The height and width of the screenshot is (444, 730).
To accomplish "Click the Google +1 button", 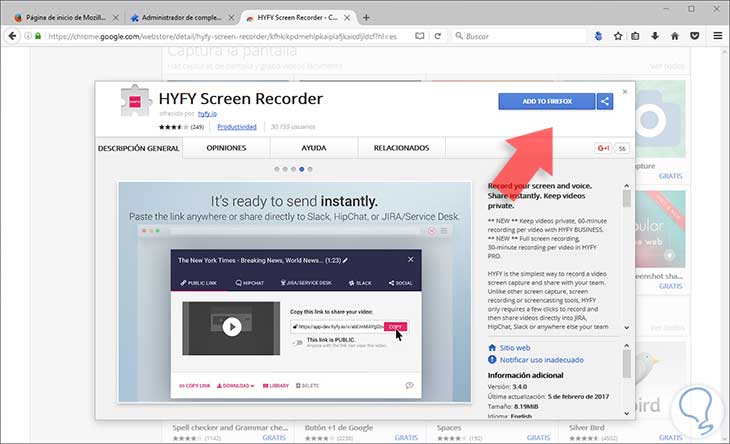I will click(603, 148).
